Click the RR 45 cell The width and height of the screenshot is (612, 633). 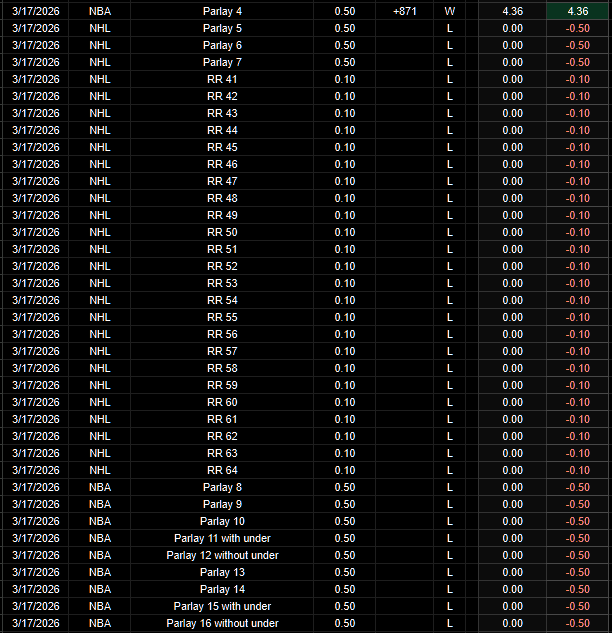pos(222,147)
